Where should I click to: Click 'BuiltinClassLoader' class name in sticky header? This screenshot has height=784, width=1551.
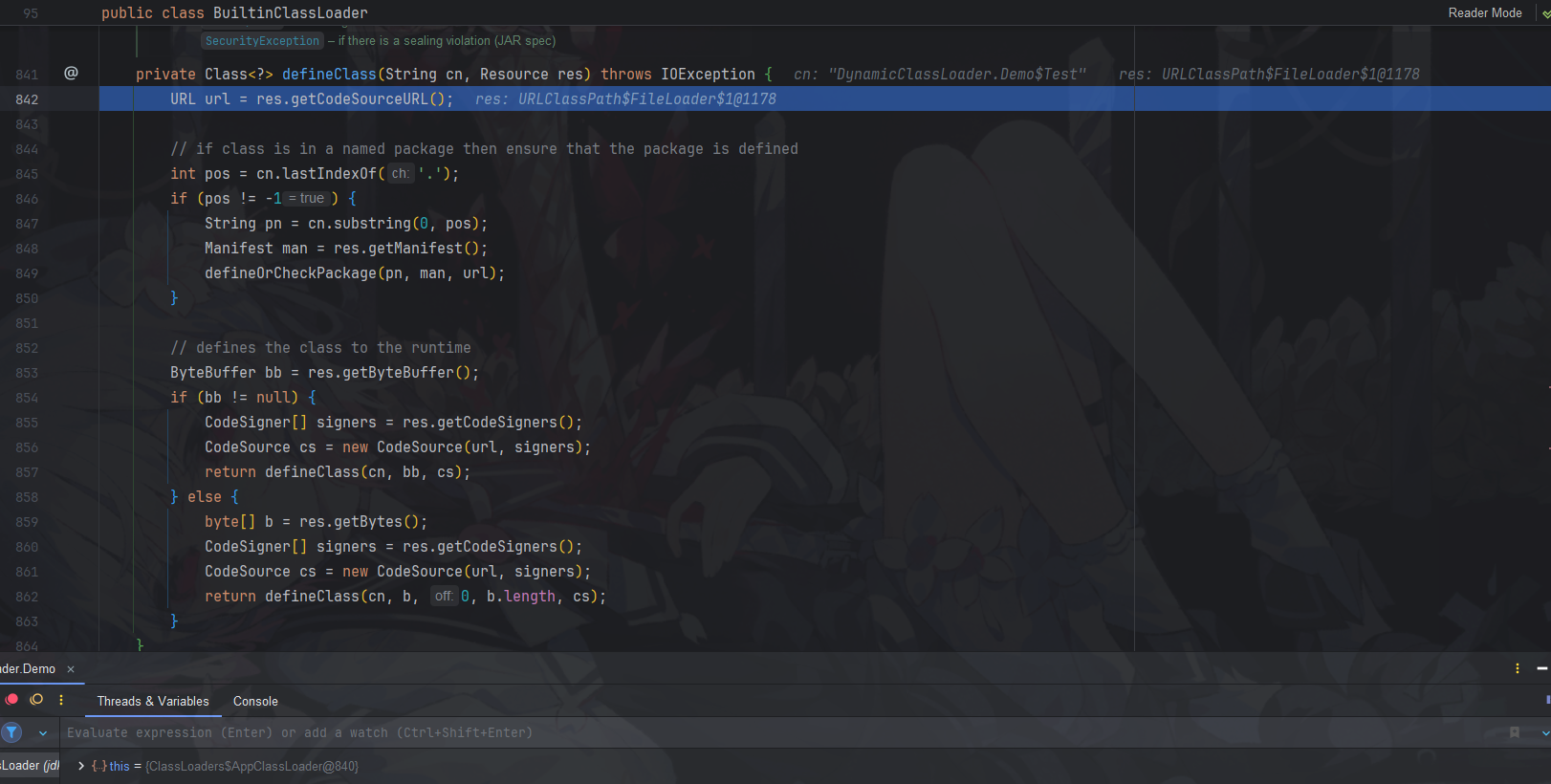(x=291, y=12)
